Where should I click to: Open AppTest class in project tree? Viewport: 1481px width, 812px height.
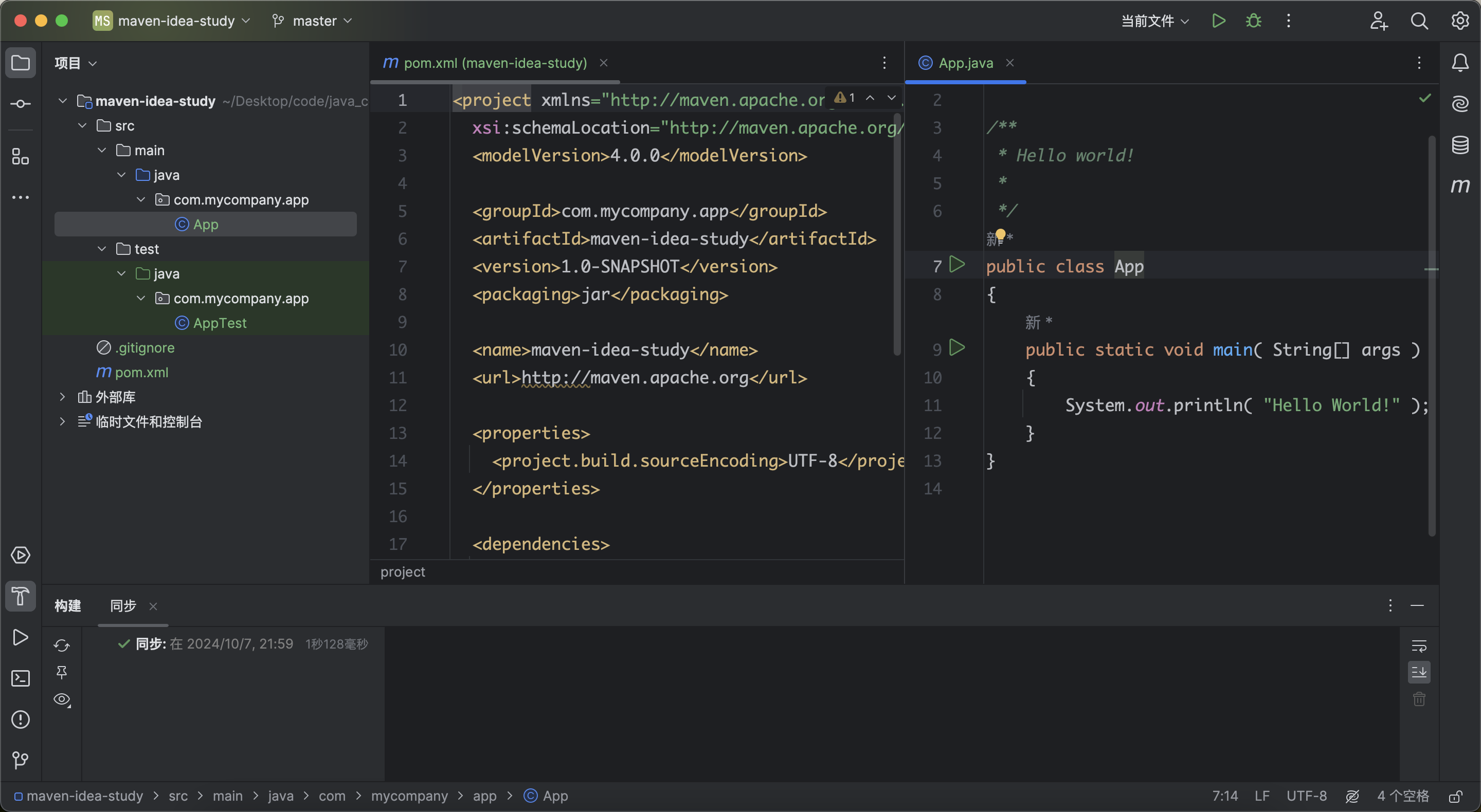(220, 323)
